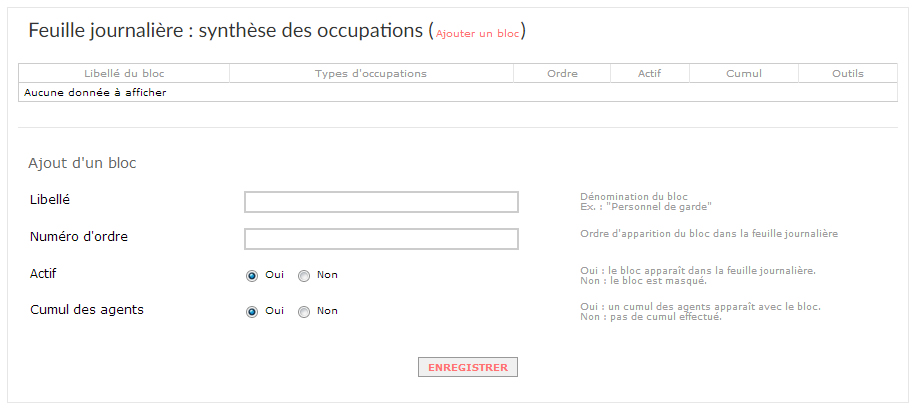Click the ENREGISTRER button

click(x=468, y=367)
